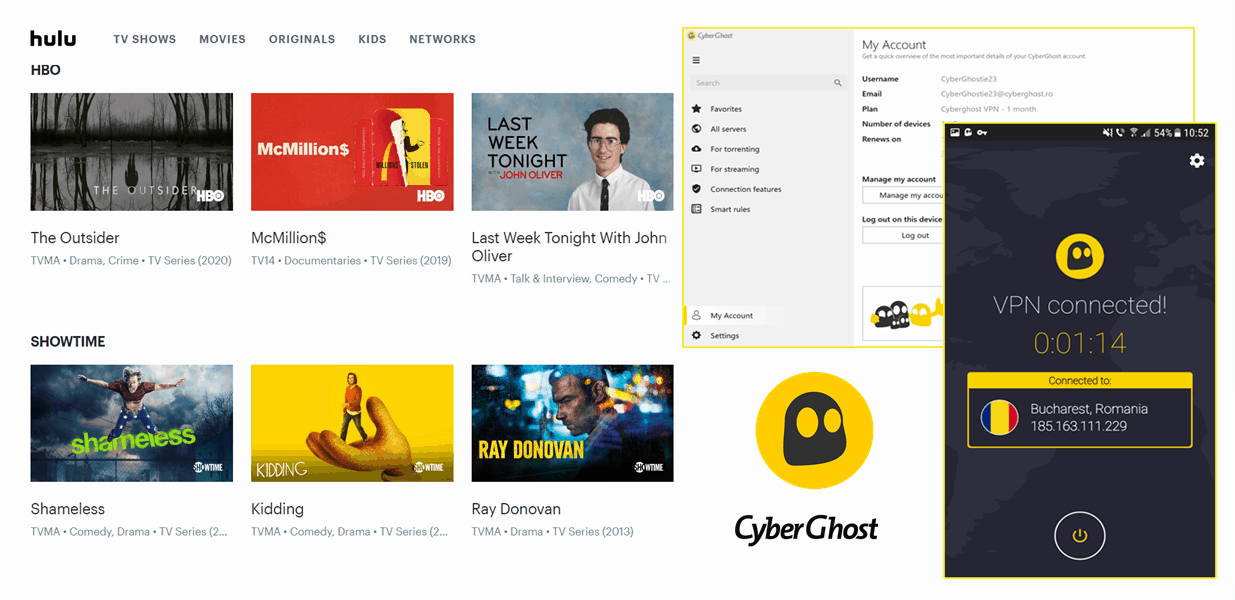Click the 'Manage my account' button
The image size is (1235, 600).
coord(904,196)
